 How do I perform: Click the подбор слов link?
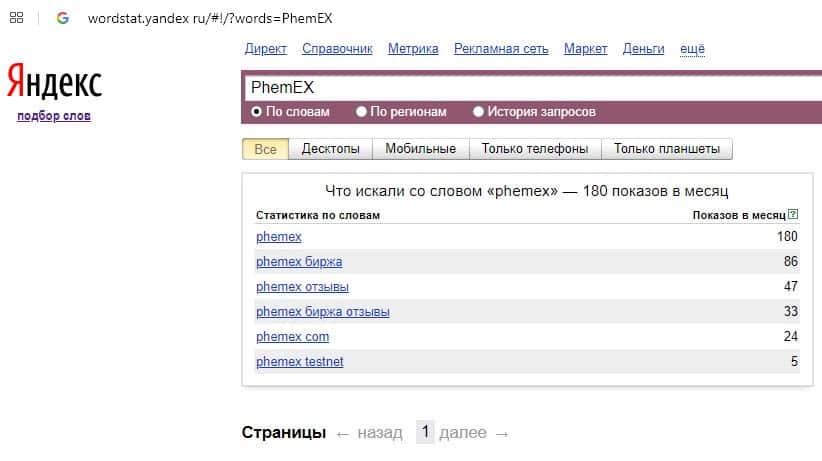pyautogui.click(x=54, y=116)
